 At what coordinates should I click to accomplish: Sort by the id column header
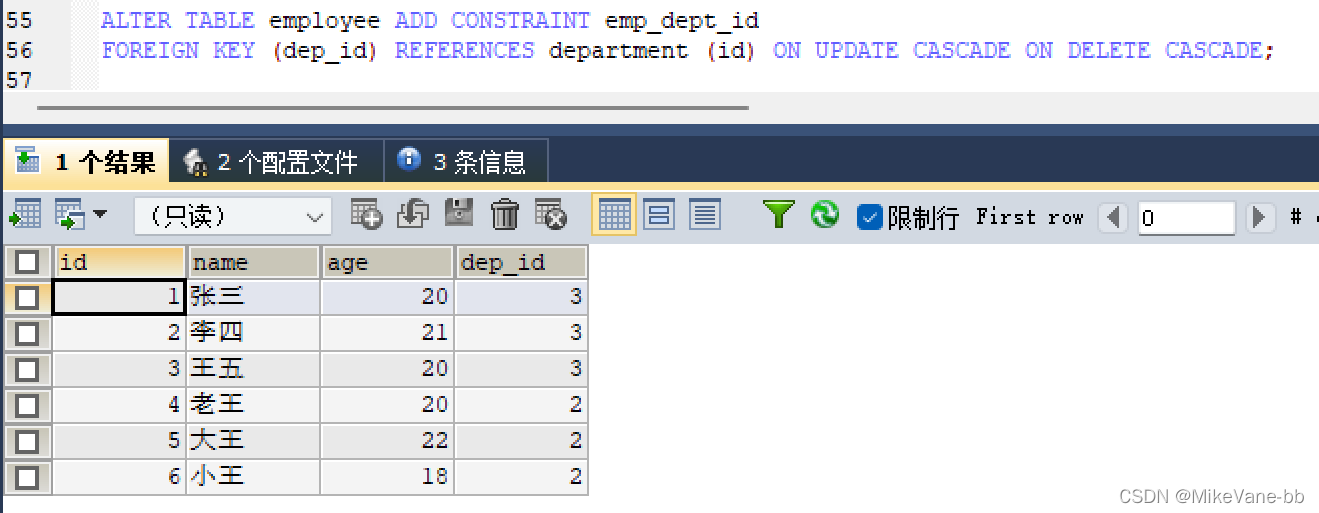tap(119, 262)
